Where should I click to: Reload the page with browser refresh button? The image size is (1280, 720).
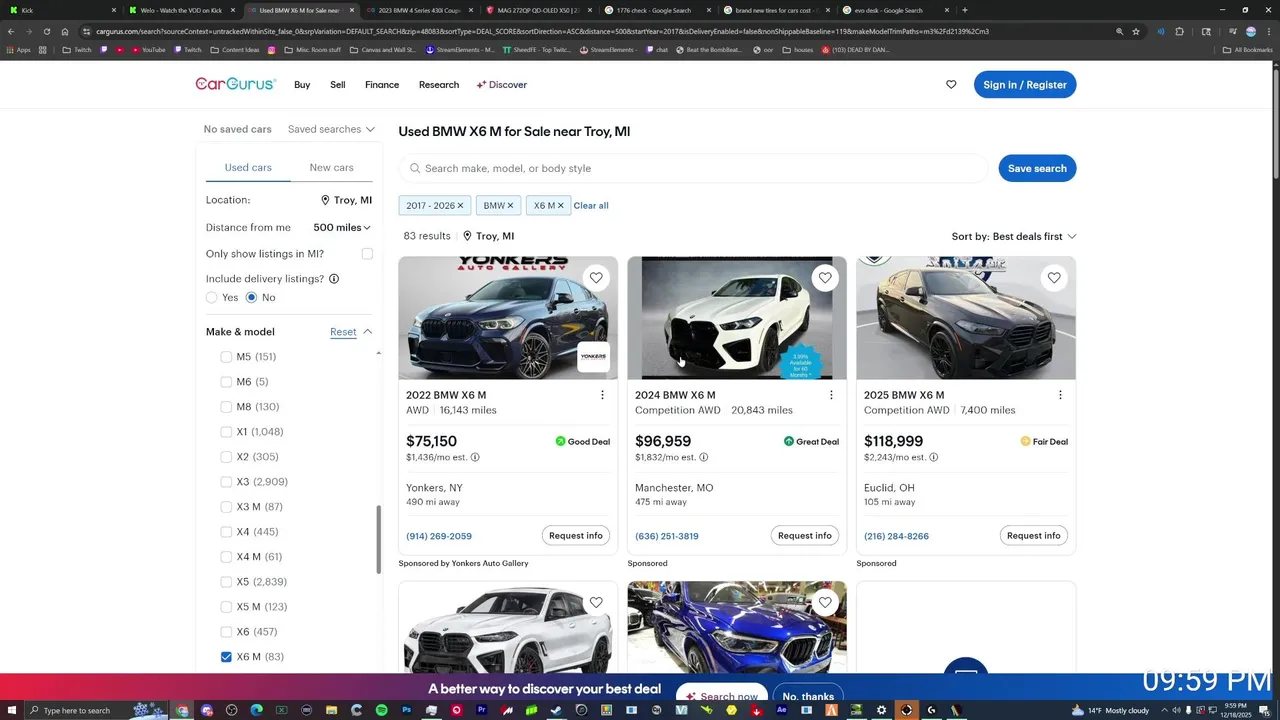tap(46, 31)
